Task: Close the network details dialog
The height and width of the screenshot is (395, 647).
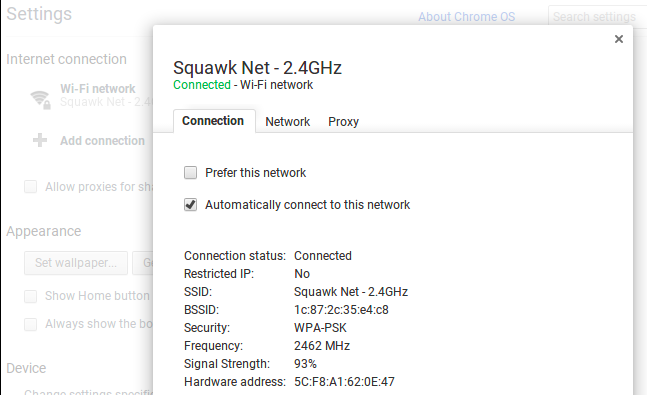Action: click(619, 39)
